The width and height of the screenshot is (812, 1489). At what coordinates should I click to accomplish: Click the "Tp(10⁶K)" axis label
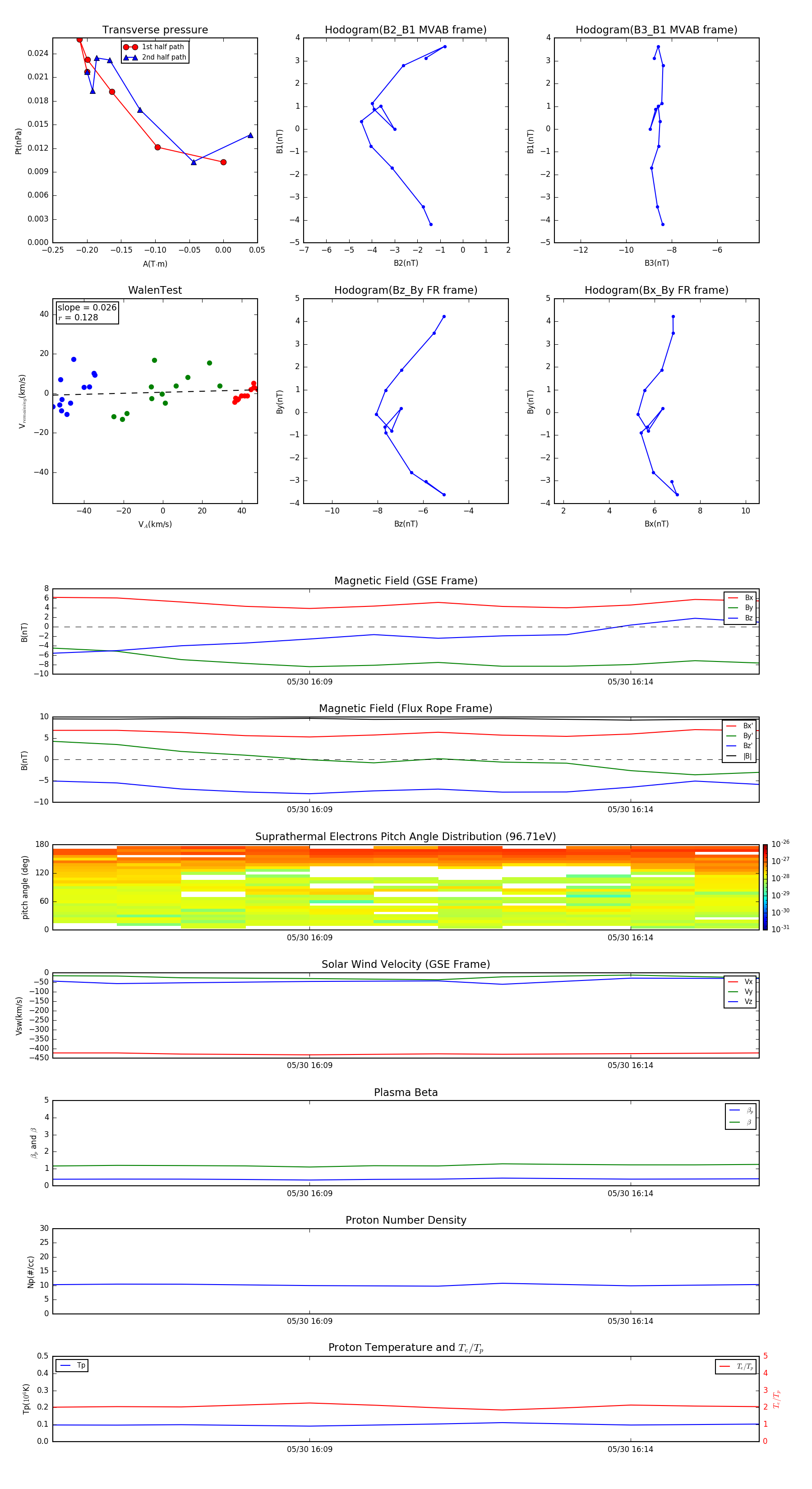point(26,1399)
